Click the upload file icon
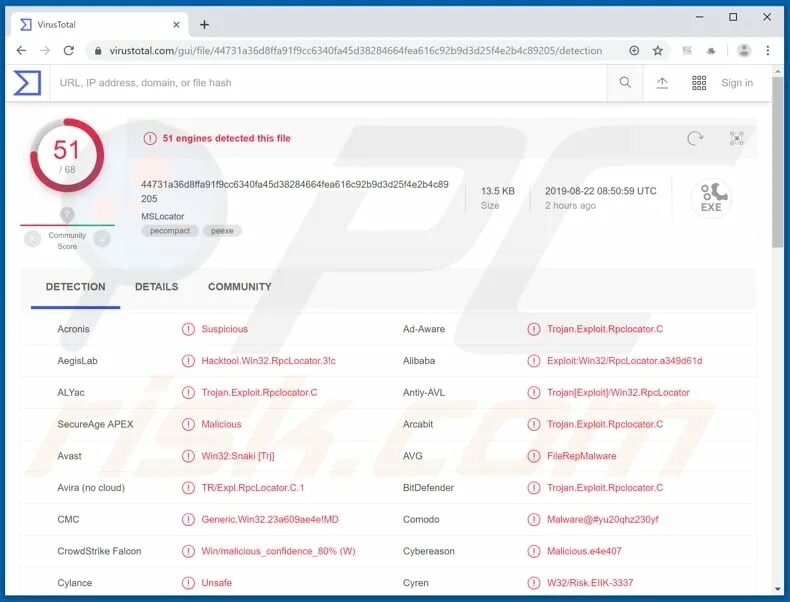The height and width of the screenshot is (602, 790). pos(662,83)
